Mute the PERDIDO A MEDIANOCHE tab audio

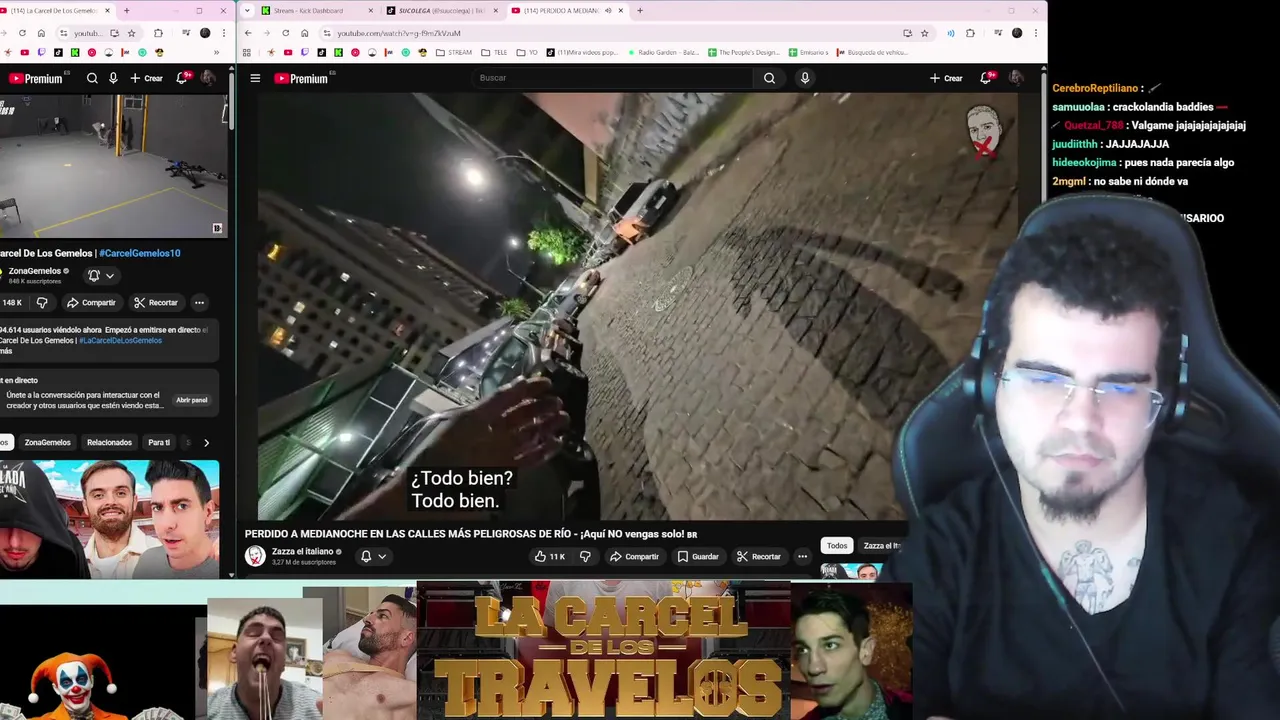click(x=607, y=10)
